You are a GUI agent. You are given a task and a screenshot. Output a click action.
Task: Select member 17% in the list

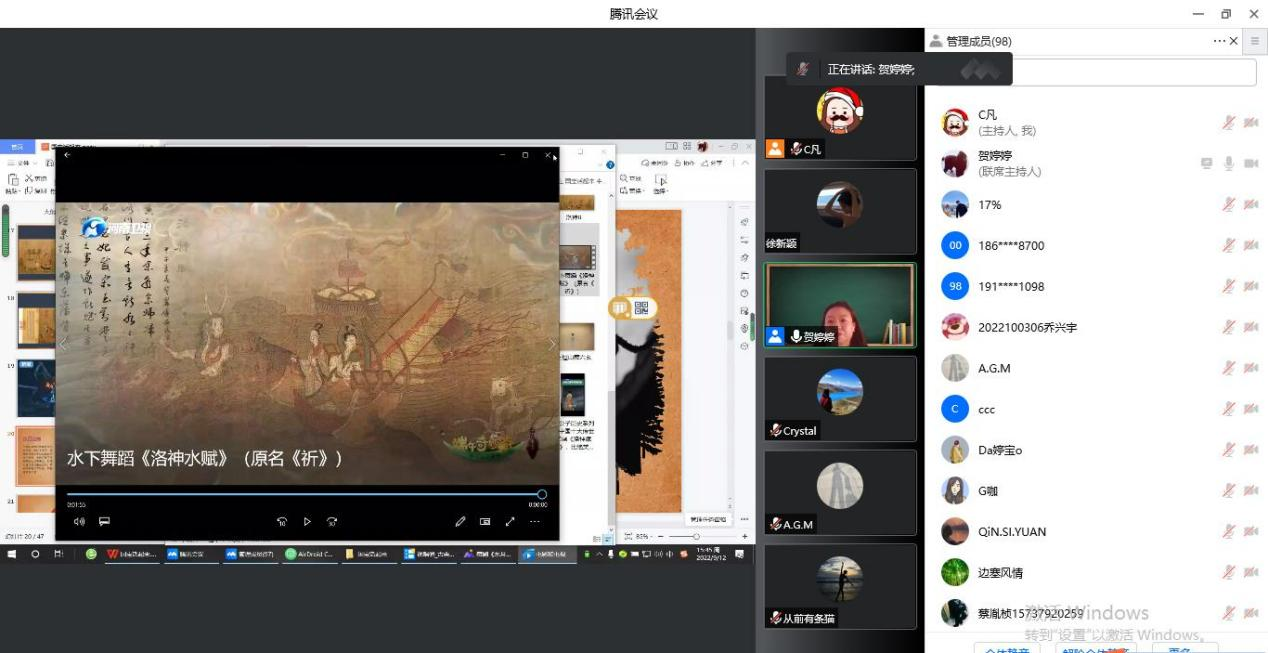click(x=1097, y=204)
